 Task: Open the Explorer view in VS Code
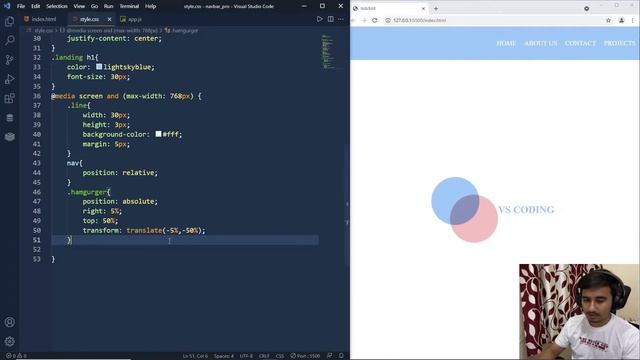tap(9, 21)
